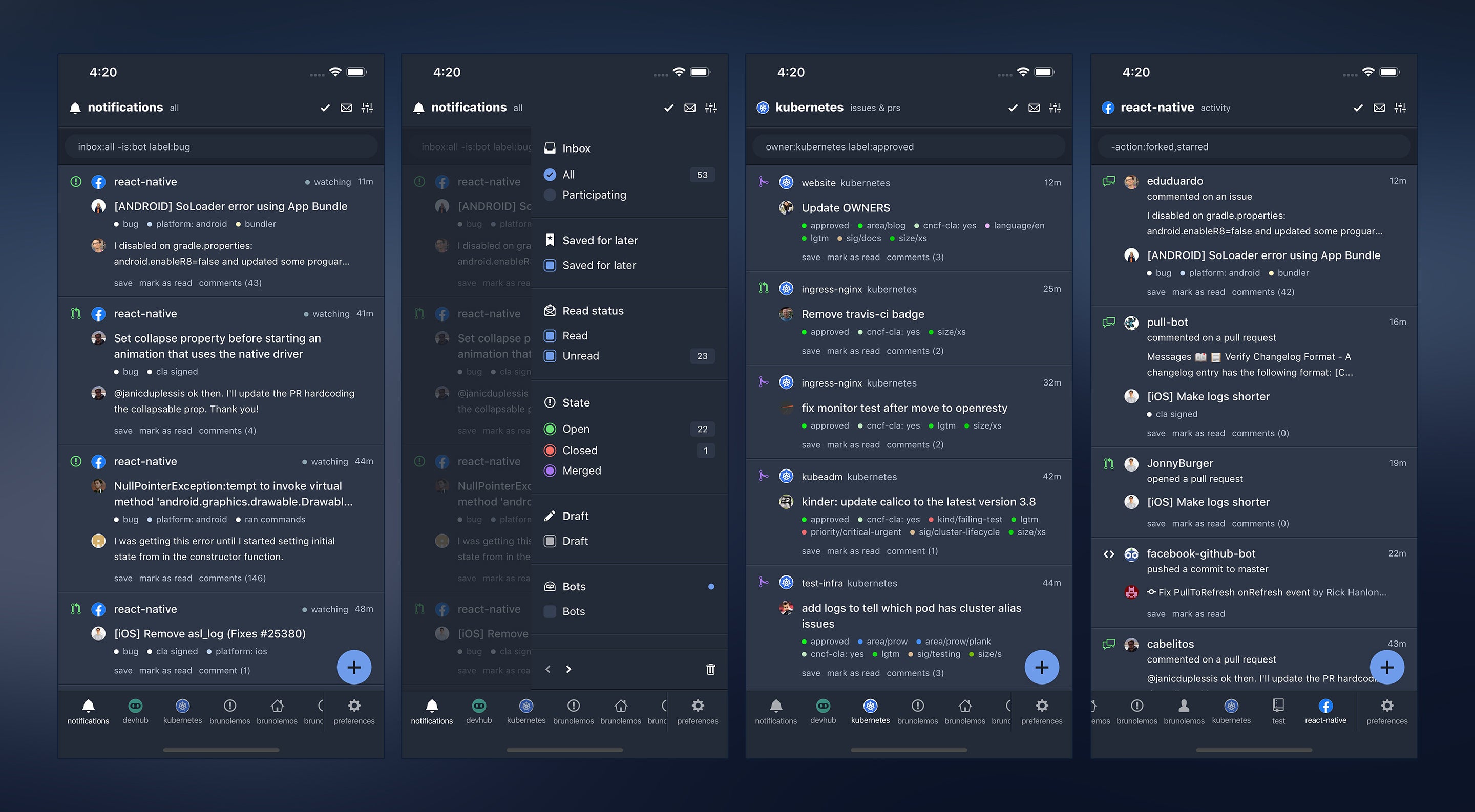
Task: Click 'kind/failing-test' label on kubeadm item
Action: 965,520
